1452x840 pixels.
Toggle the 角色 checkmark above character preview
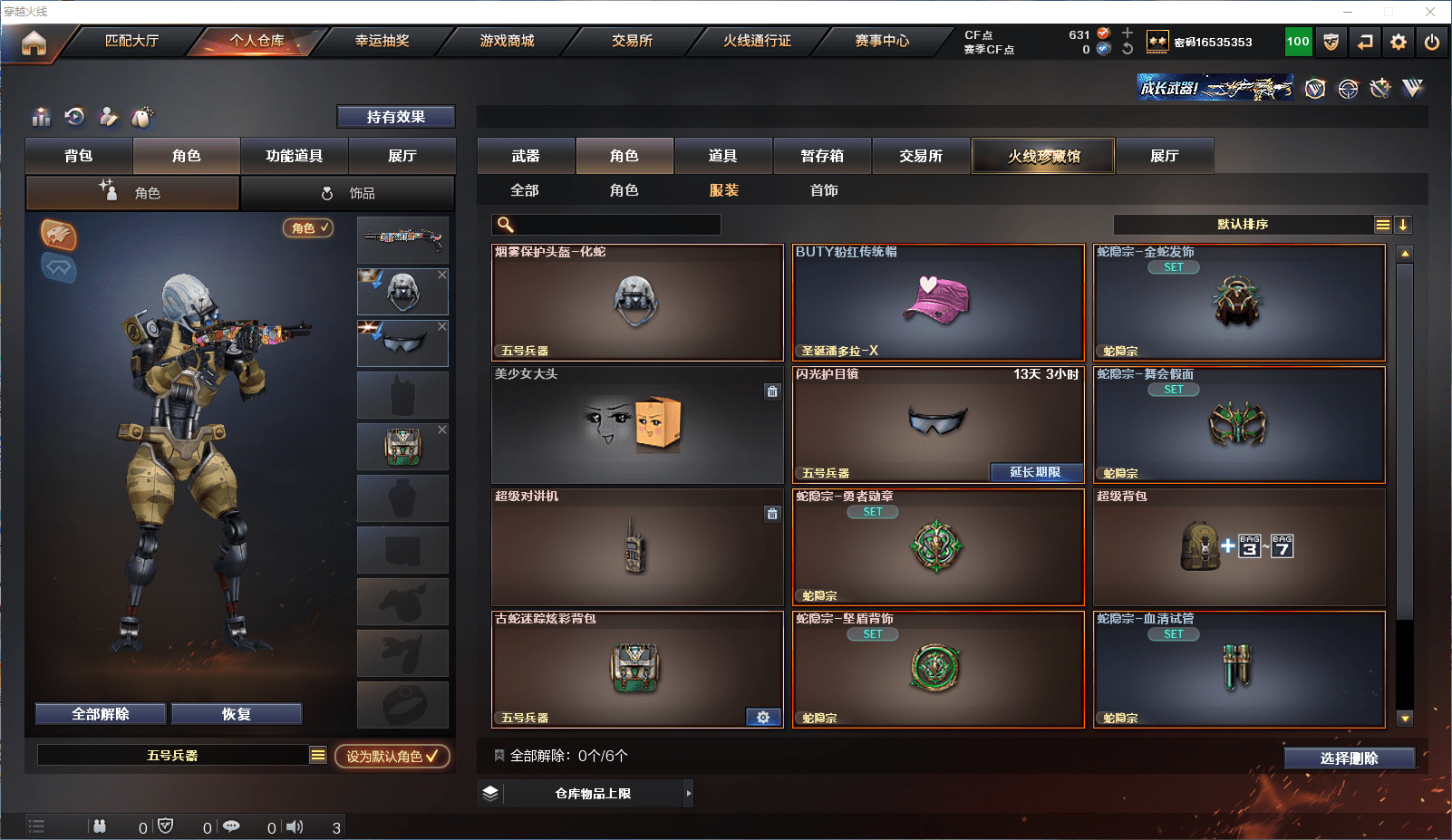coord(309,227)
